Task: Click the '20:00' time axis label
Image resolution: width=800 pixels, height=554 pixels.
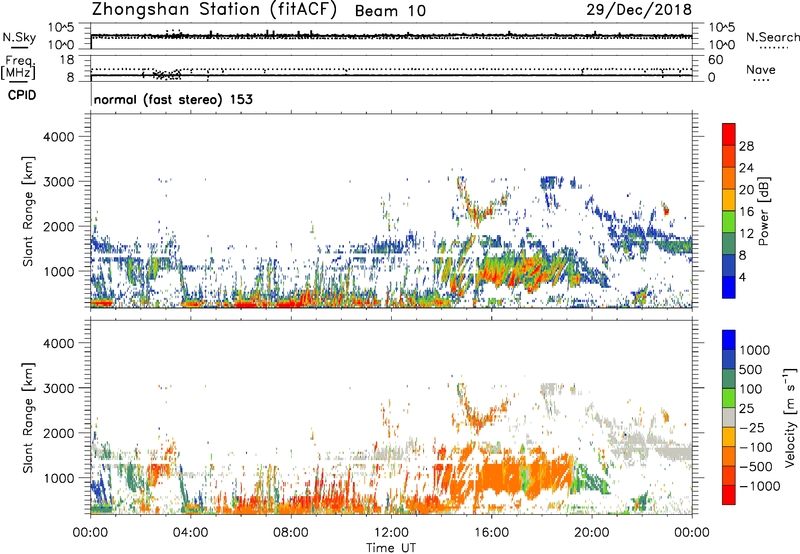Action: point(591,533)
